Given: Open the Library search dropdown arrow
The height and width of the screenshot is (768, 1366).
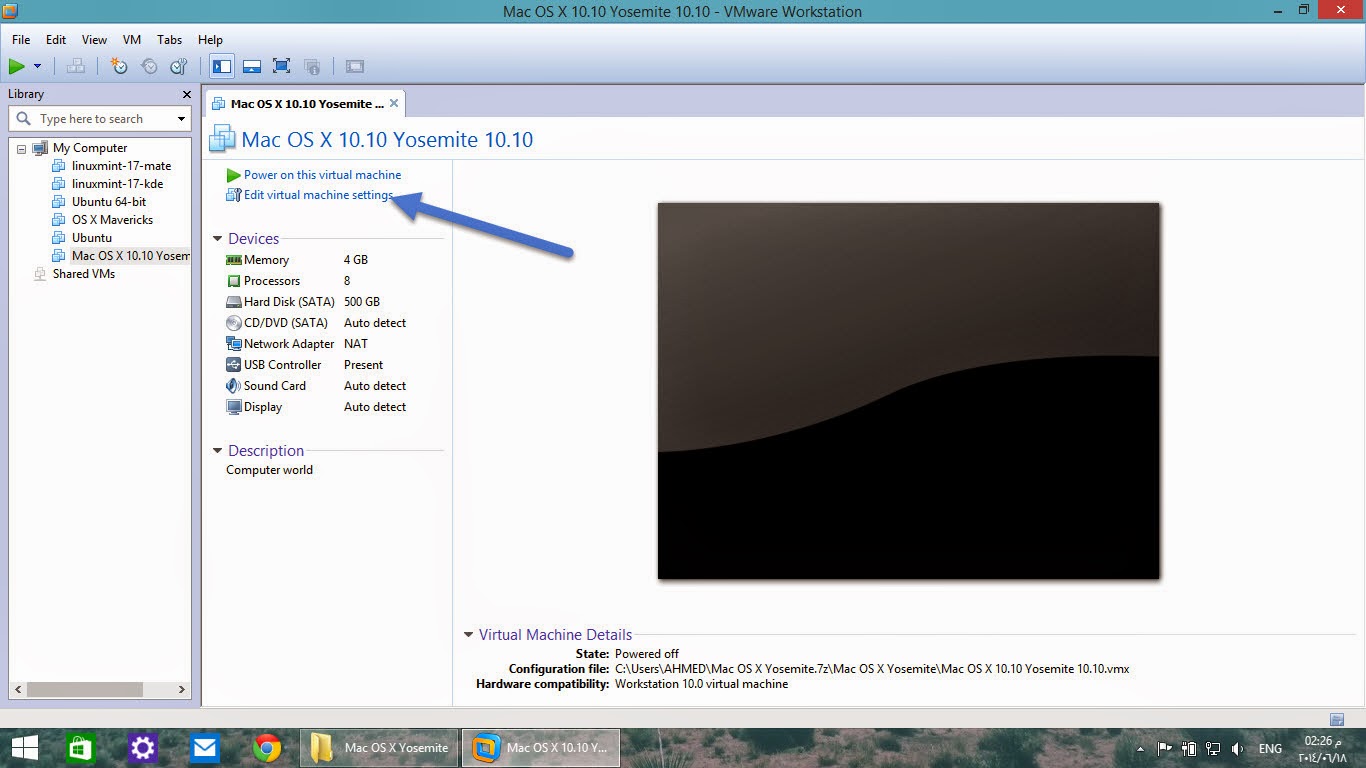Looking at the screenshot, I should point(181,119).
